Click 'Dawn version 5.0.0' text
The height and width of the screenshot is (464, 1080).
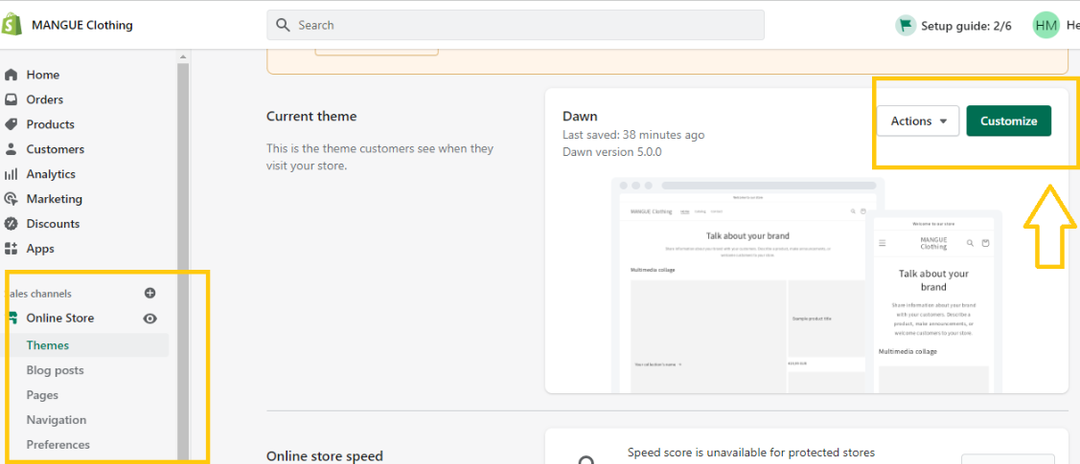tap(612, 152)
